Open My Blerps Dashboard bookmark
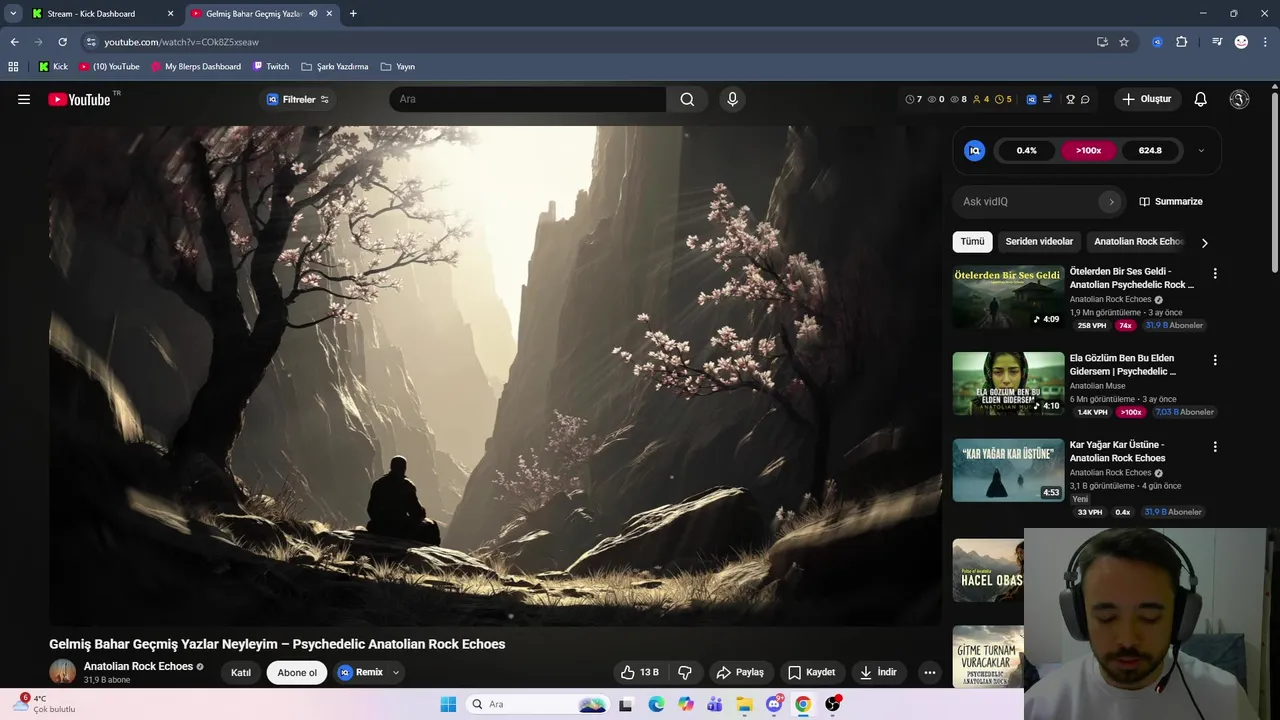This screenshot has height=720, width=1280. pos(196,67)
